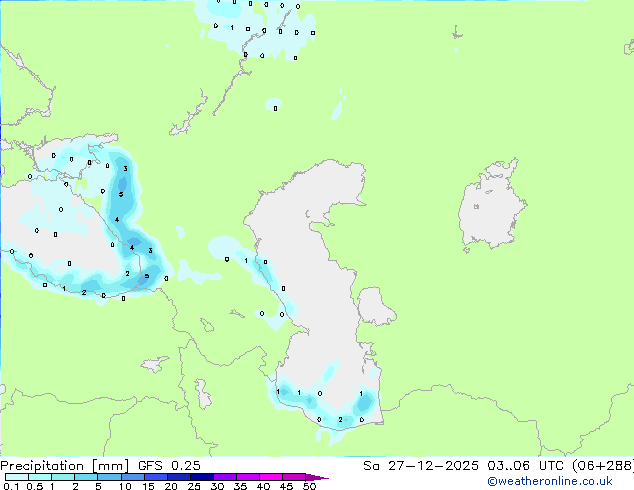
Task: Click the '0.5' legend scale label
Action: click(x=35, y=486)
